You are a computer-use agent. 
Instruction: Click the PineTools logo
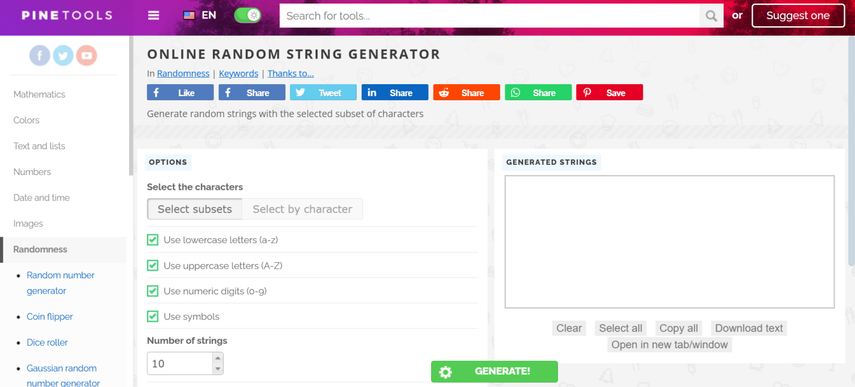(x=67, y=15)
